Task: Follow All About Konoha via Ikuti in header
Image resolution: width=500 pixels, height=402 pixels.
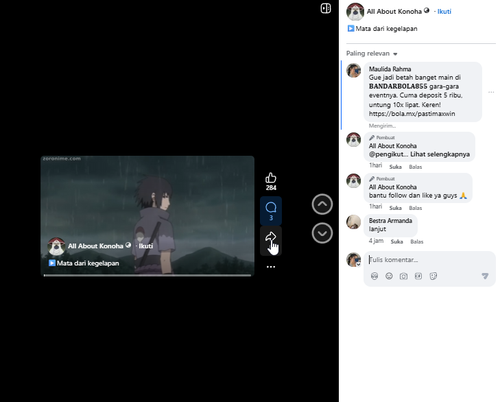Action: 444,12
